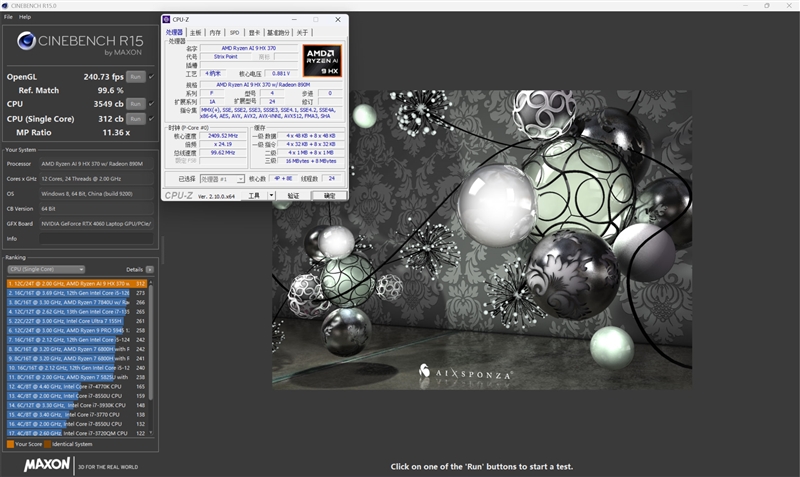
Task: Run the OpenGL benchmark
Action: tap(136, 77)
